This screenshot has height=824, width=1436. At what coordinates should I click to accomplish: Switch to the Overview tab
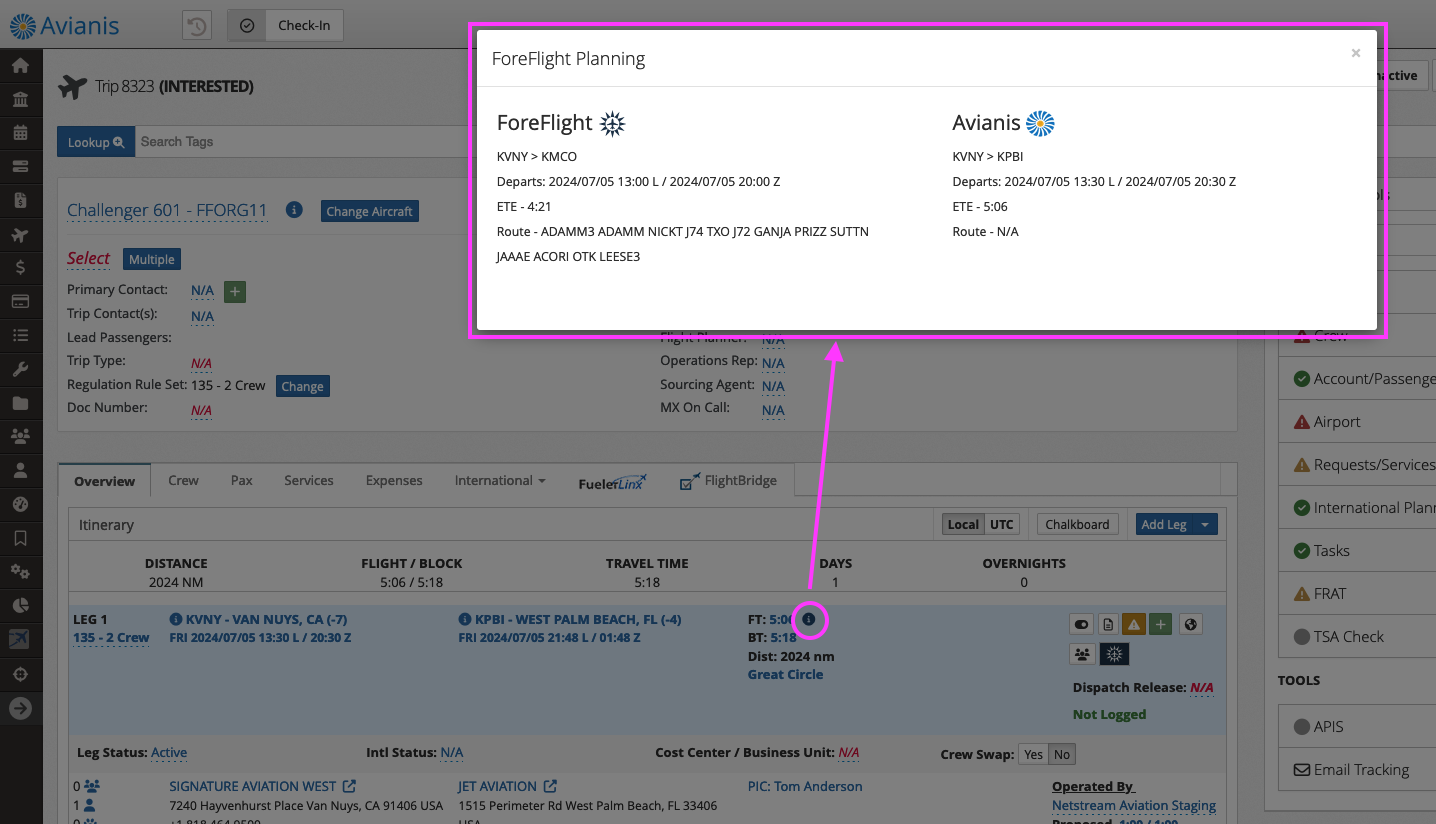pos(104,481)
